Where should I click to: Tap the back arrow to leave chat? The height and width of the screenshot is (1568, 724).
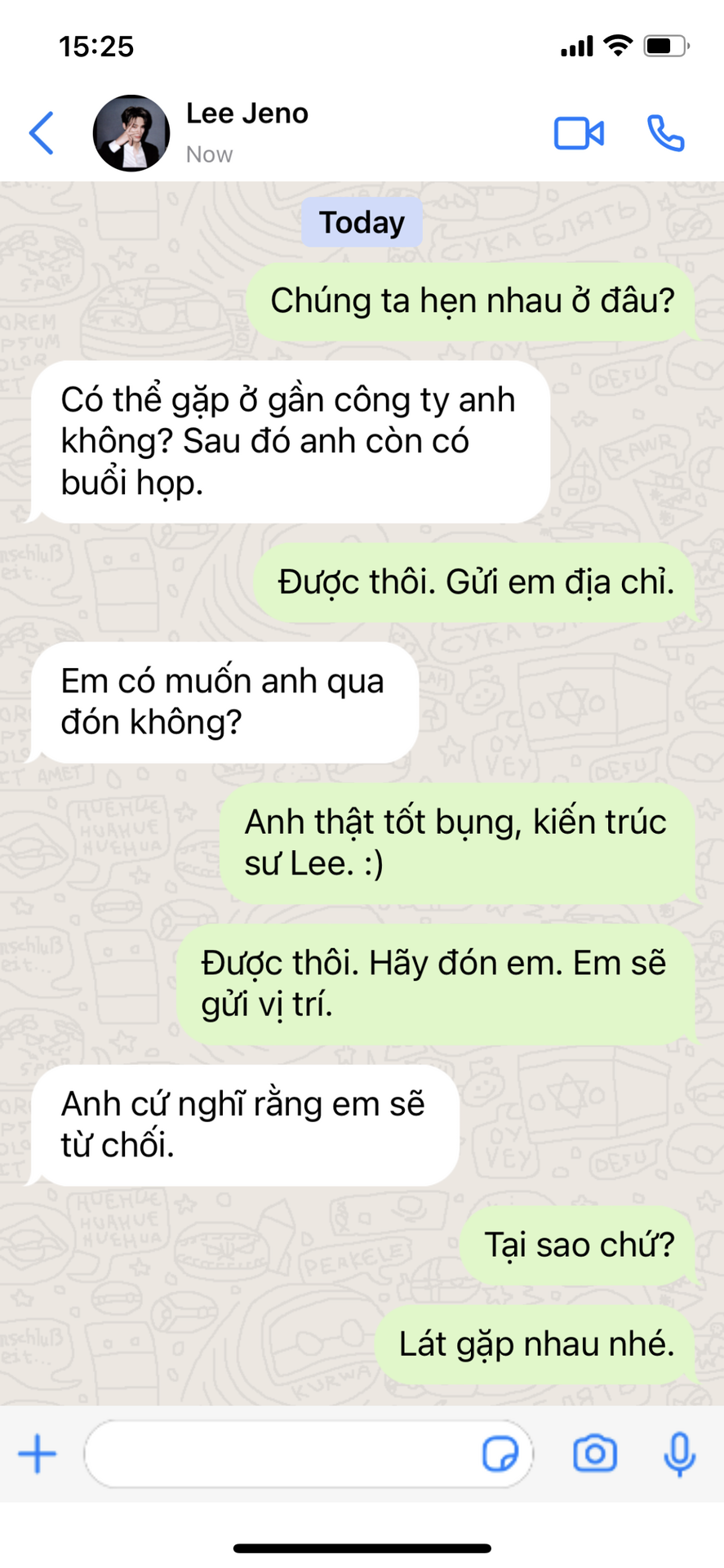(42, 133)
